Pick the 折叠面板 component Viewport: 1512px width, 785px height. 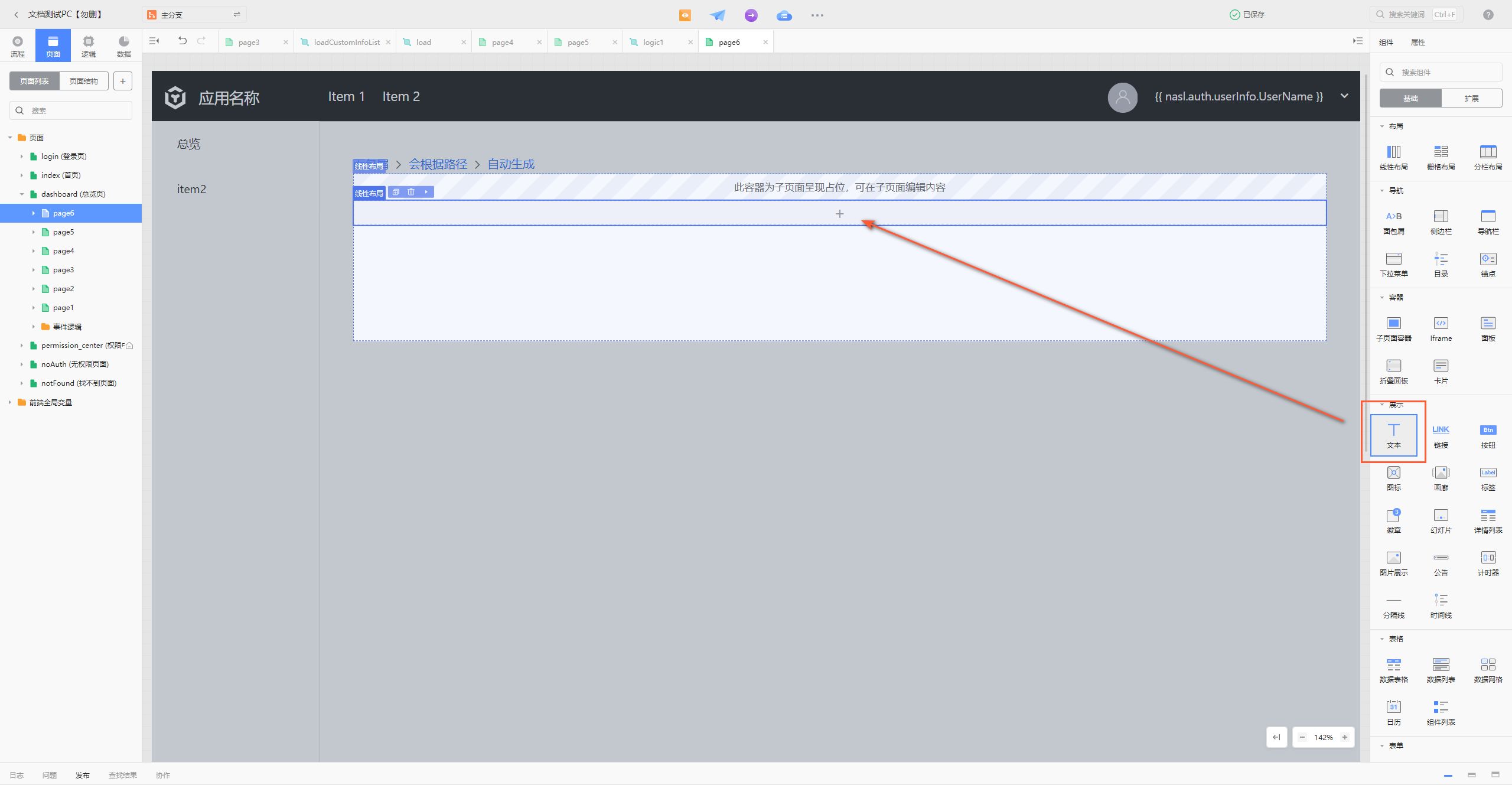(x=1393, y=371)
